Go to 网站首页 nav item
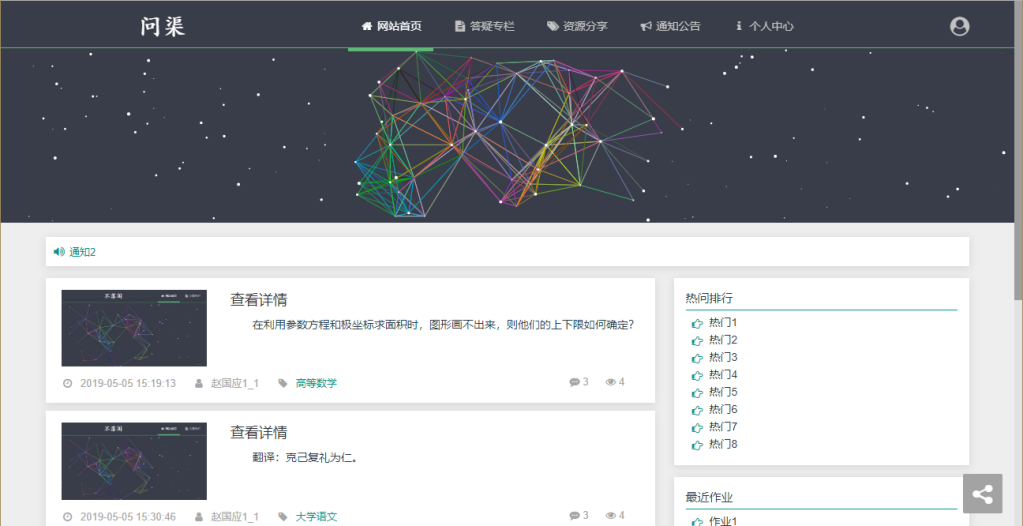Viewport: 1023px width, 526px height. click(391, 27)
